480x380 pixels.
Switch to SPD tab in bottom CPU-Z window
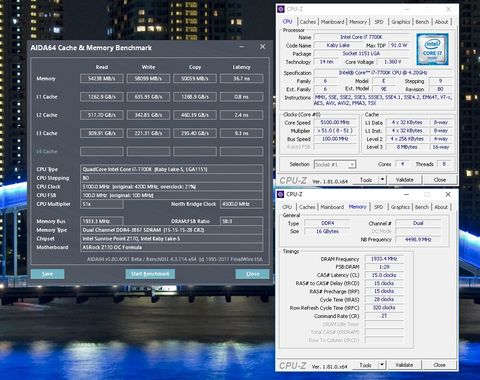point(379,207)
